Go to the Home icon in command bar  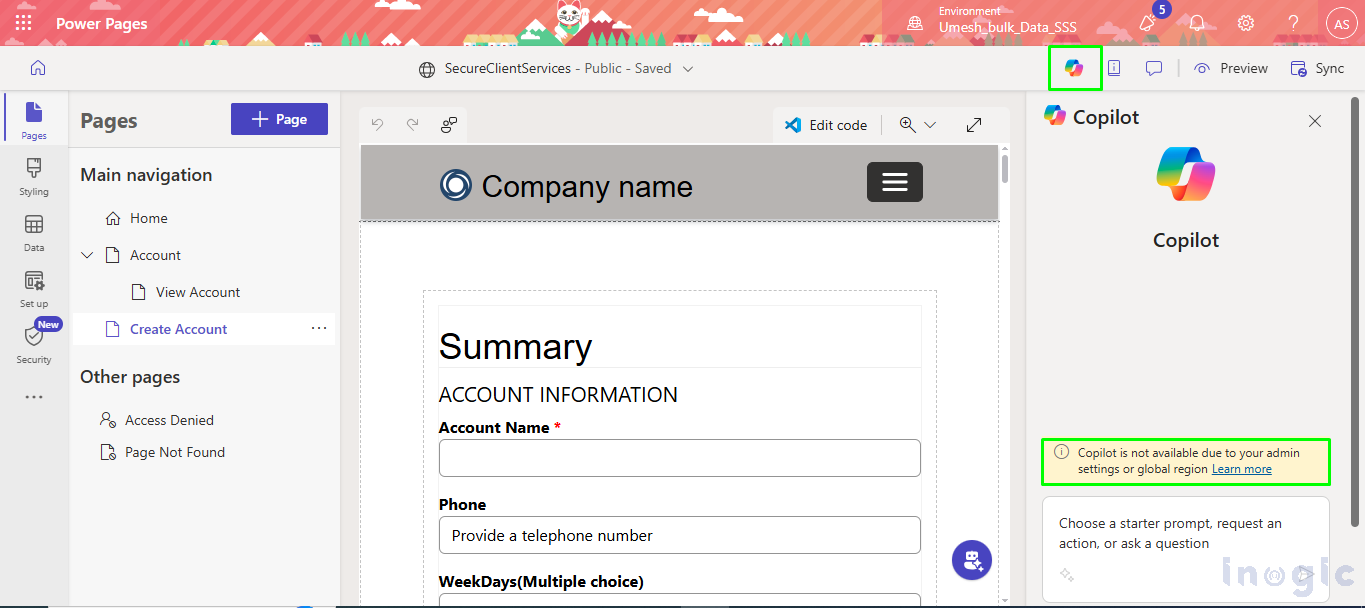(38, 68)
